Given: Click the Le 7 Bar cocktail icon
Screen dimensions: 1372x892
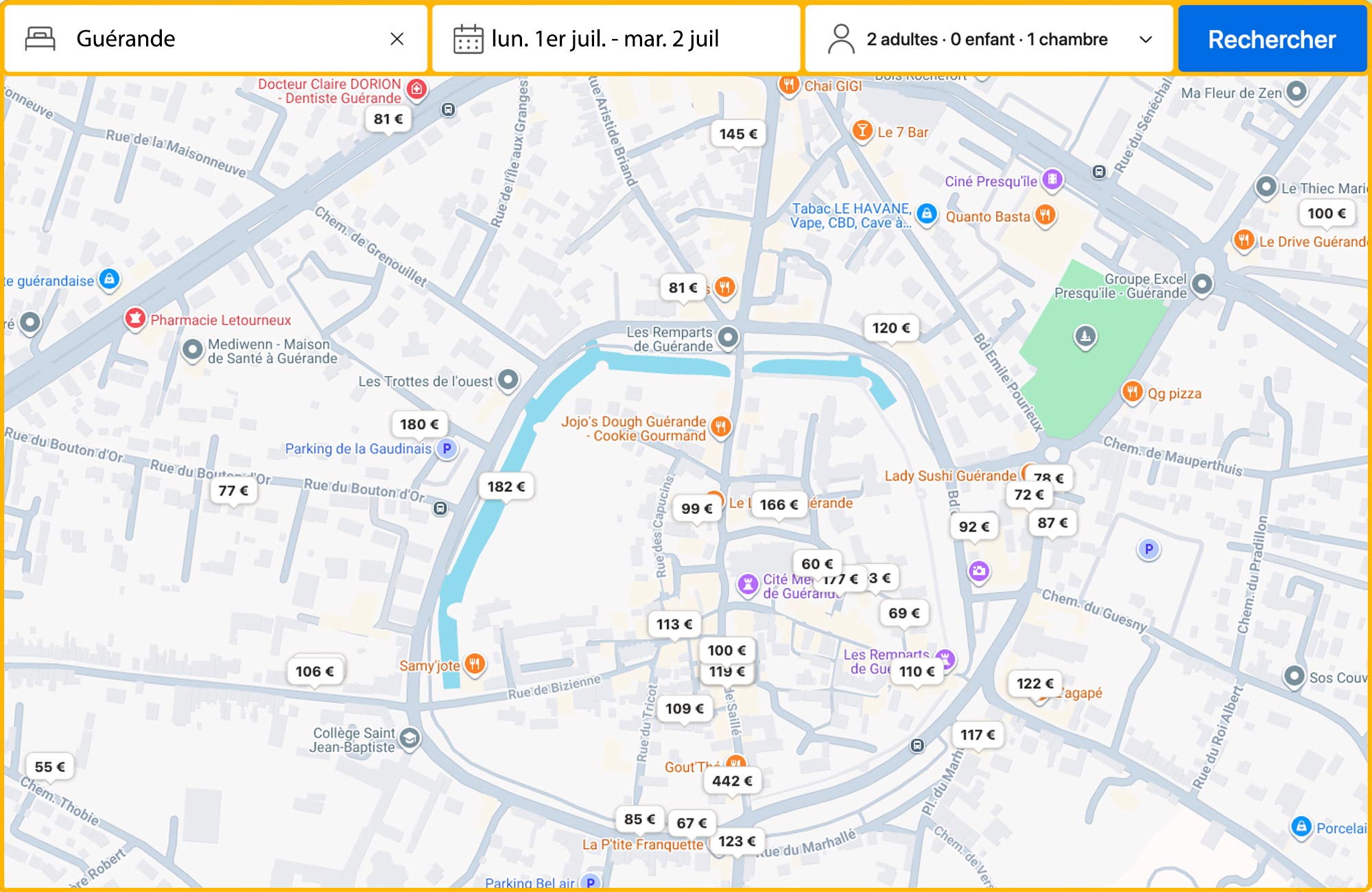Looking at the screenshot, I should pos(862,130).
